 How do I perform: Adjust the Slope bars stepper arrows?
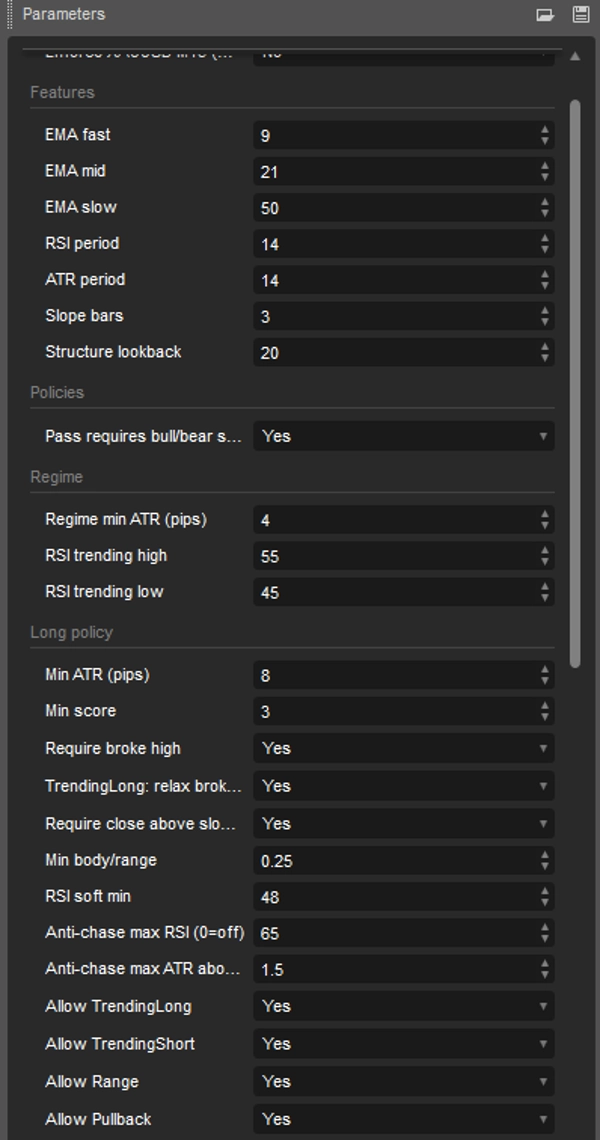coord(545,316)
